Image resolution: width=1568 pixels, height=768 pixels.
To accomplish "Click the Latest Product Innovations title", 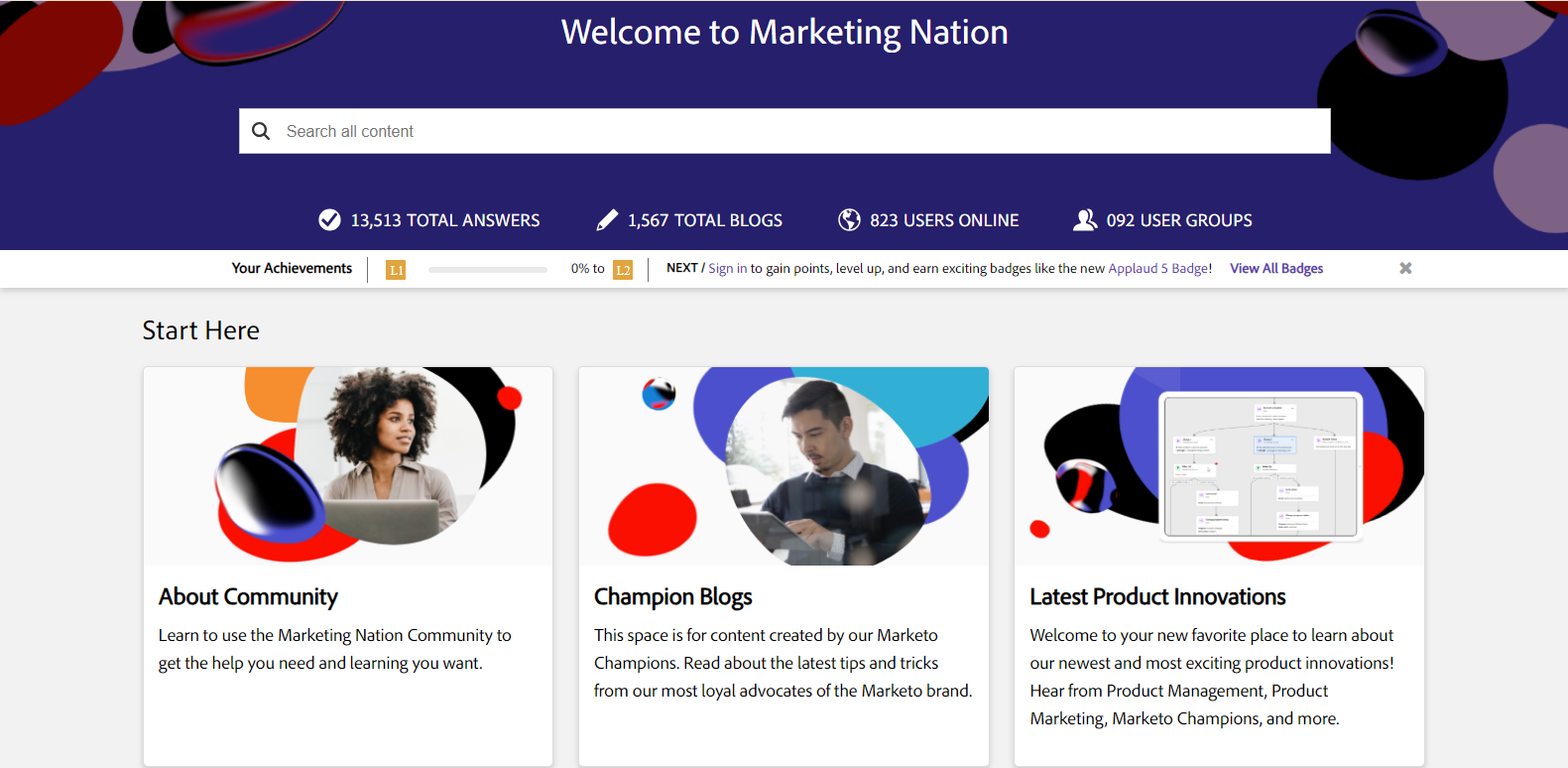I will click(x=1157, y=596).
